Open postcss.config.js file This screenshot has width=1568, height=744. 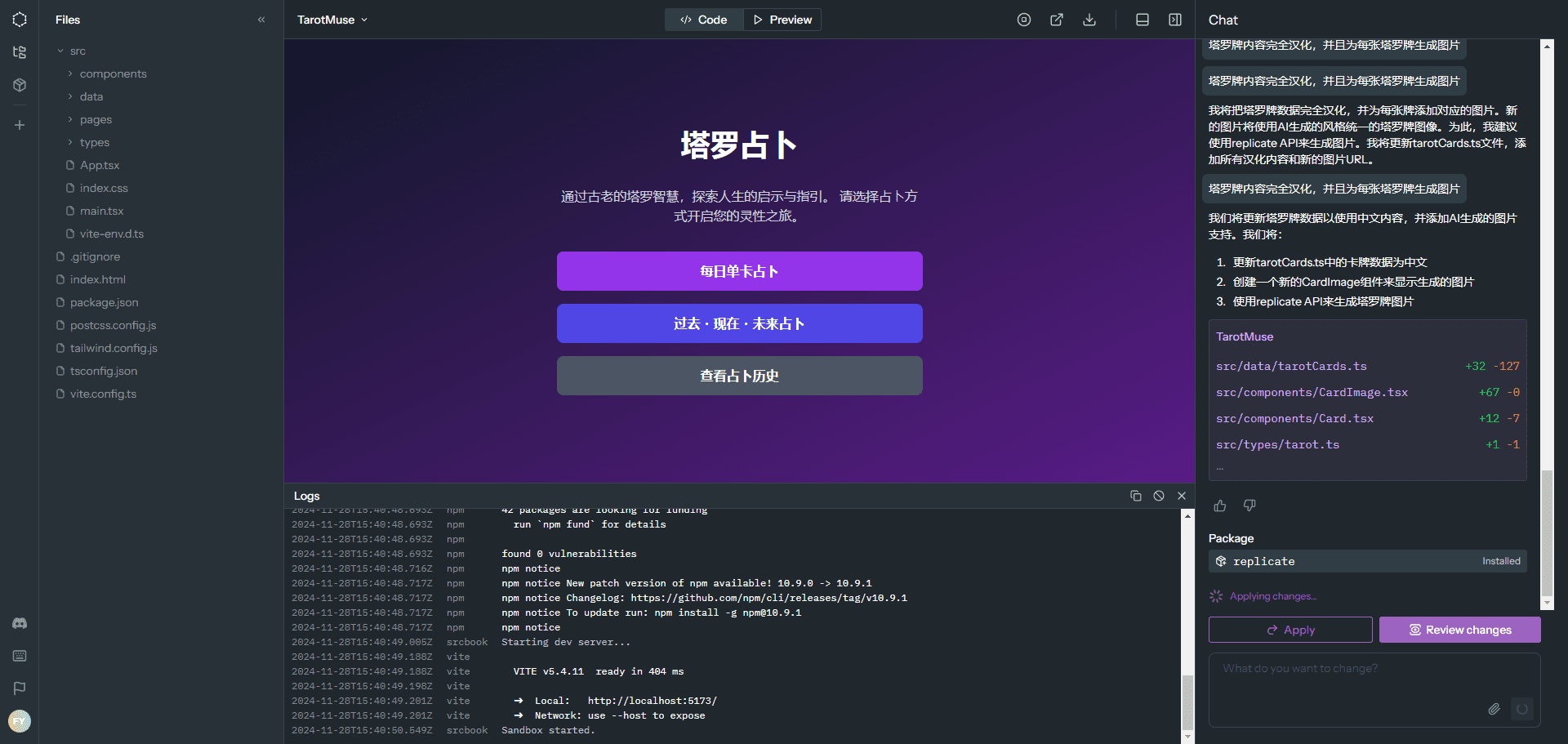click(113, 325)
